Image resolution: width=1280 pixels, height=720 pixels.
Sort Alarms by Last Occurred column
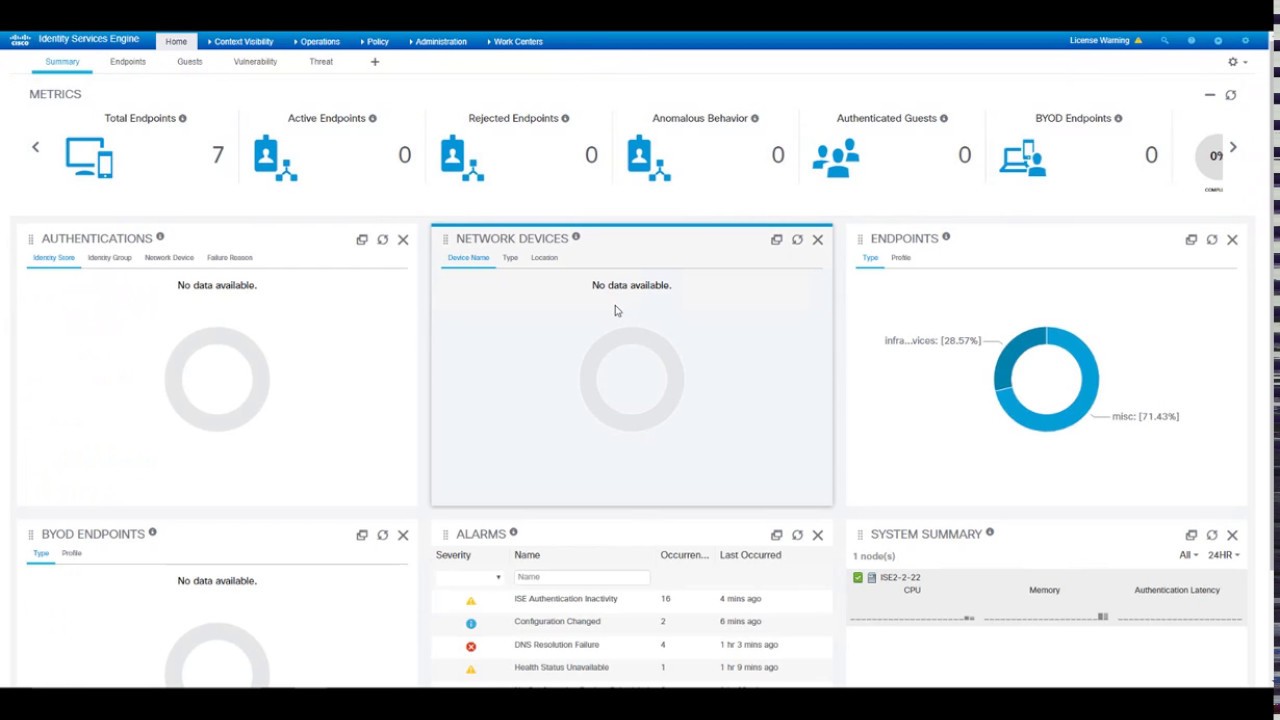pos(750,555)
